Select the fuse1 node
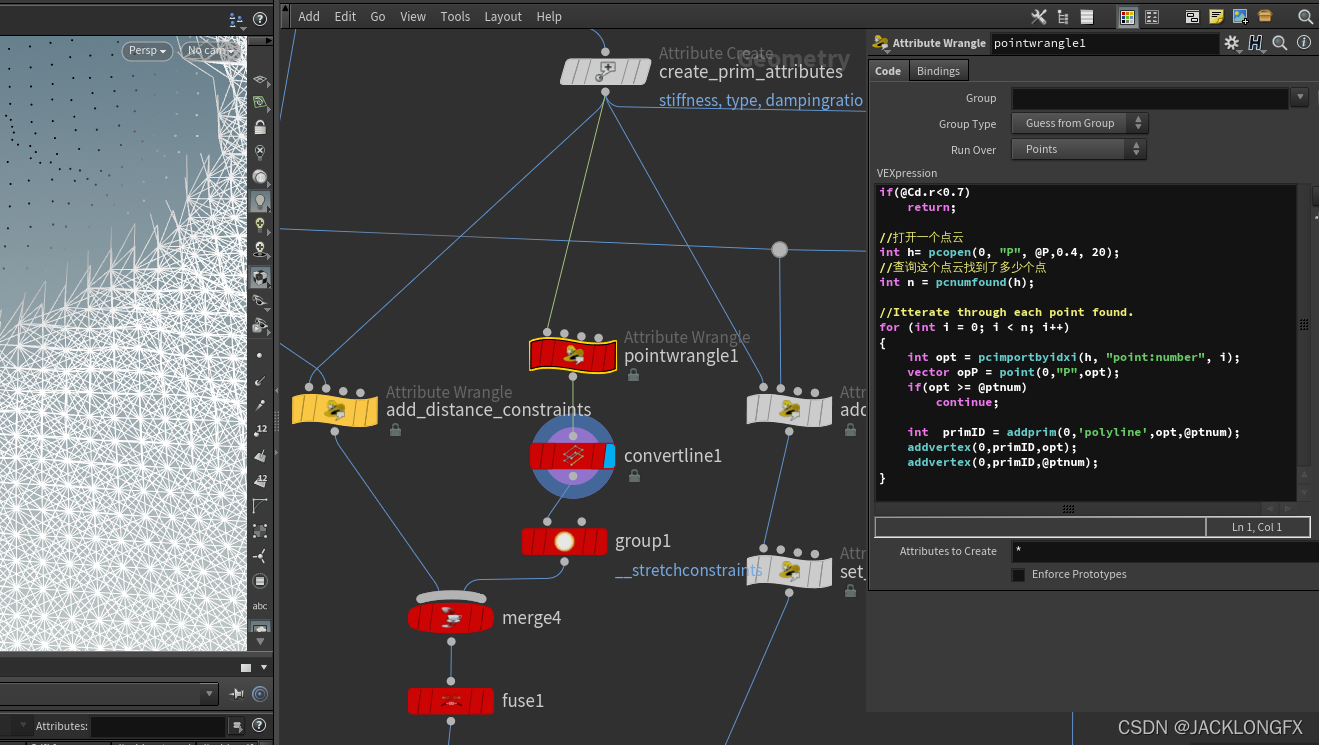 click(451, 701)
